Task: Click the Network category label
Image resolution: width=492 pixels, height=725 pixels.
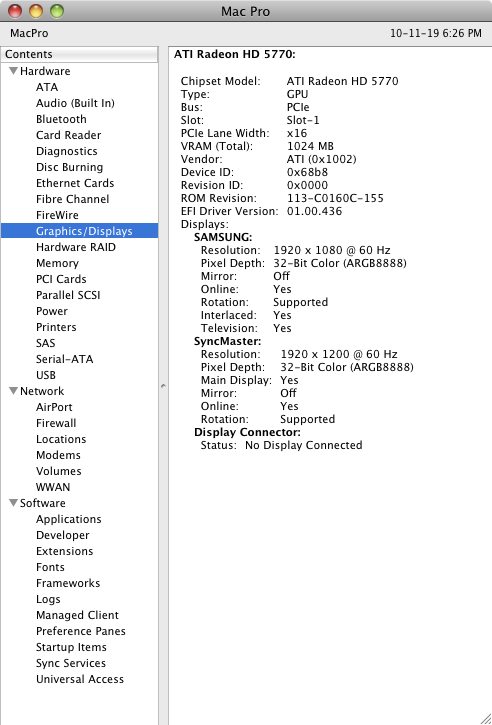Action: tap(42, 391)
